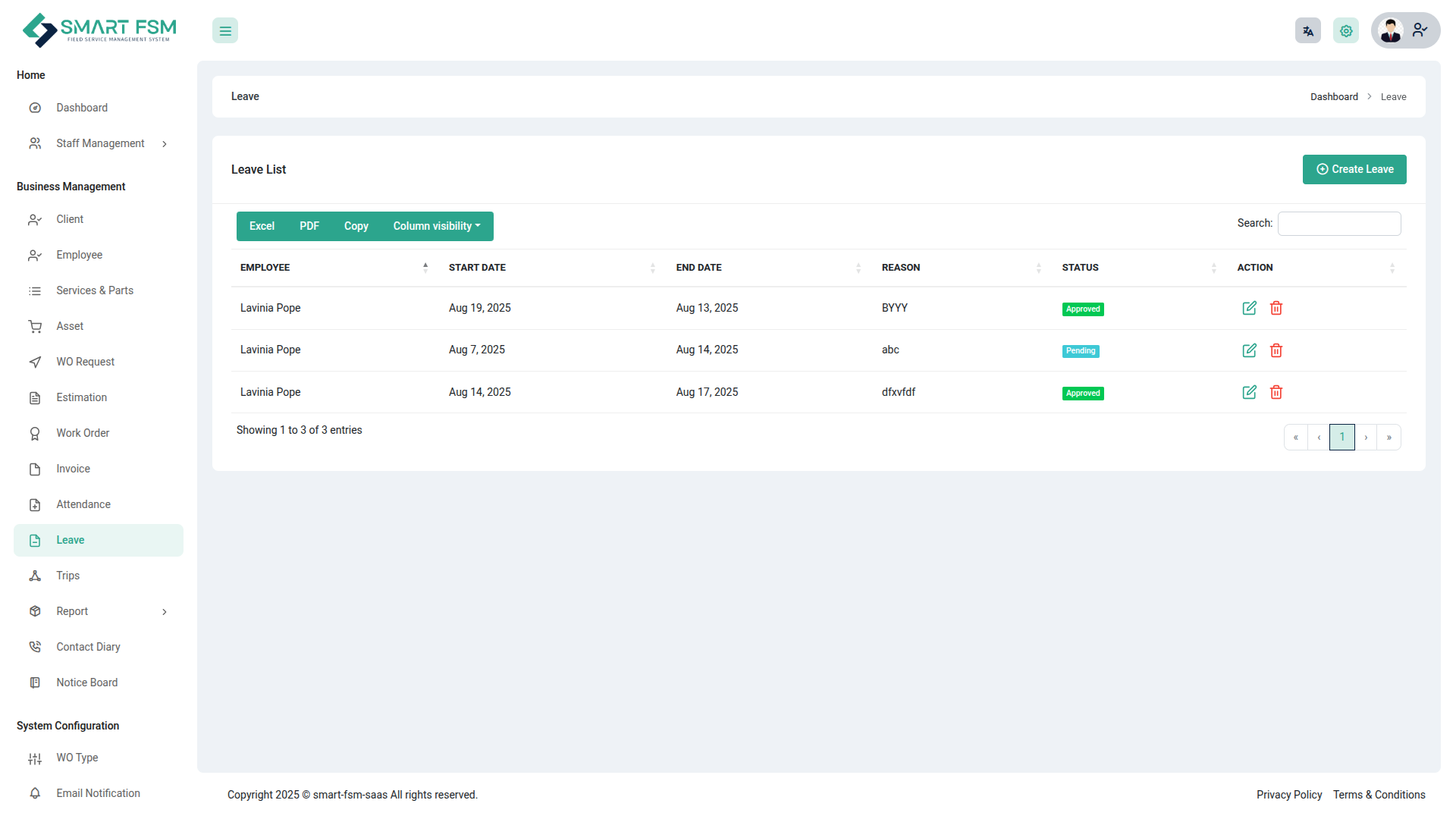Open Attendance from the sidebar
Viewport: 1456px width, 819px height.
[x=83, y=504]
